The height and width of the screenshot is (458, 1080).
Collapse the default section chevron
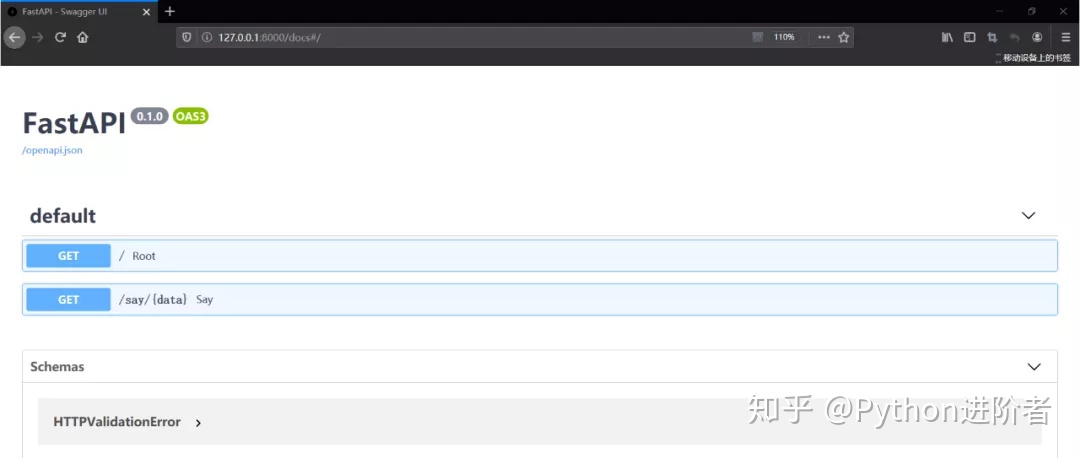click(1028, 216)
